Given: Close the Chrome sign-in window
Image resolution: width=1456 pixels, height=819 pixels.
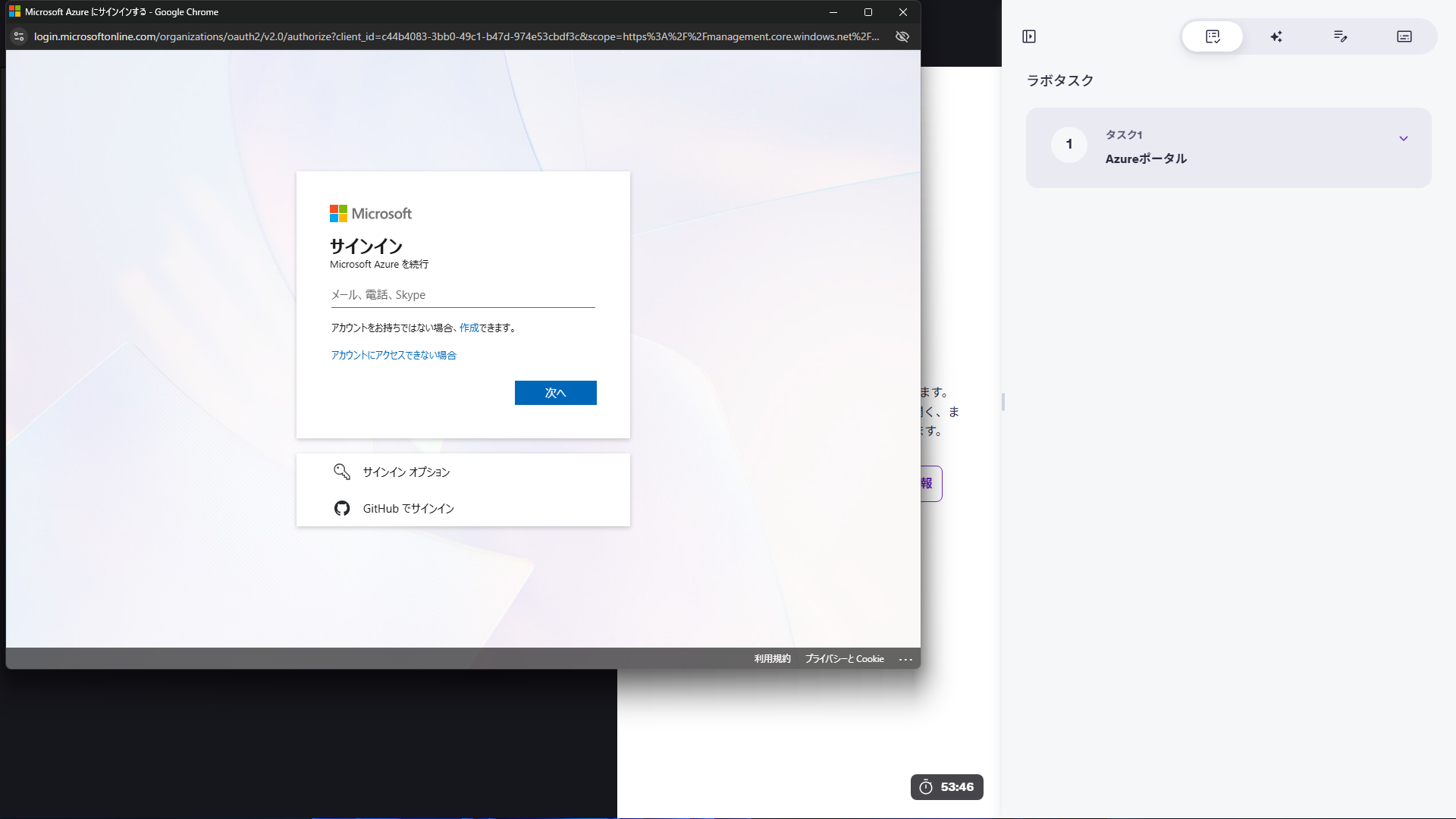Looking at the screenshot, I should (x=903, y=12).
